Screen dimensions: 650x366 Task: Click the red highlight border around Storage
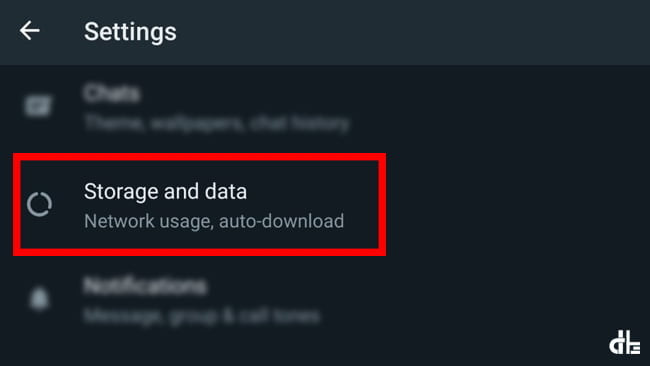pyautogui.click(x=199, y=157)
